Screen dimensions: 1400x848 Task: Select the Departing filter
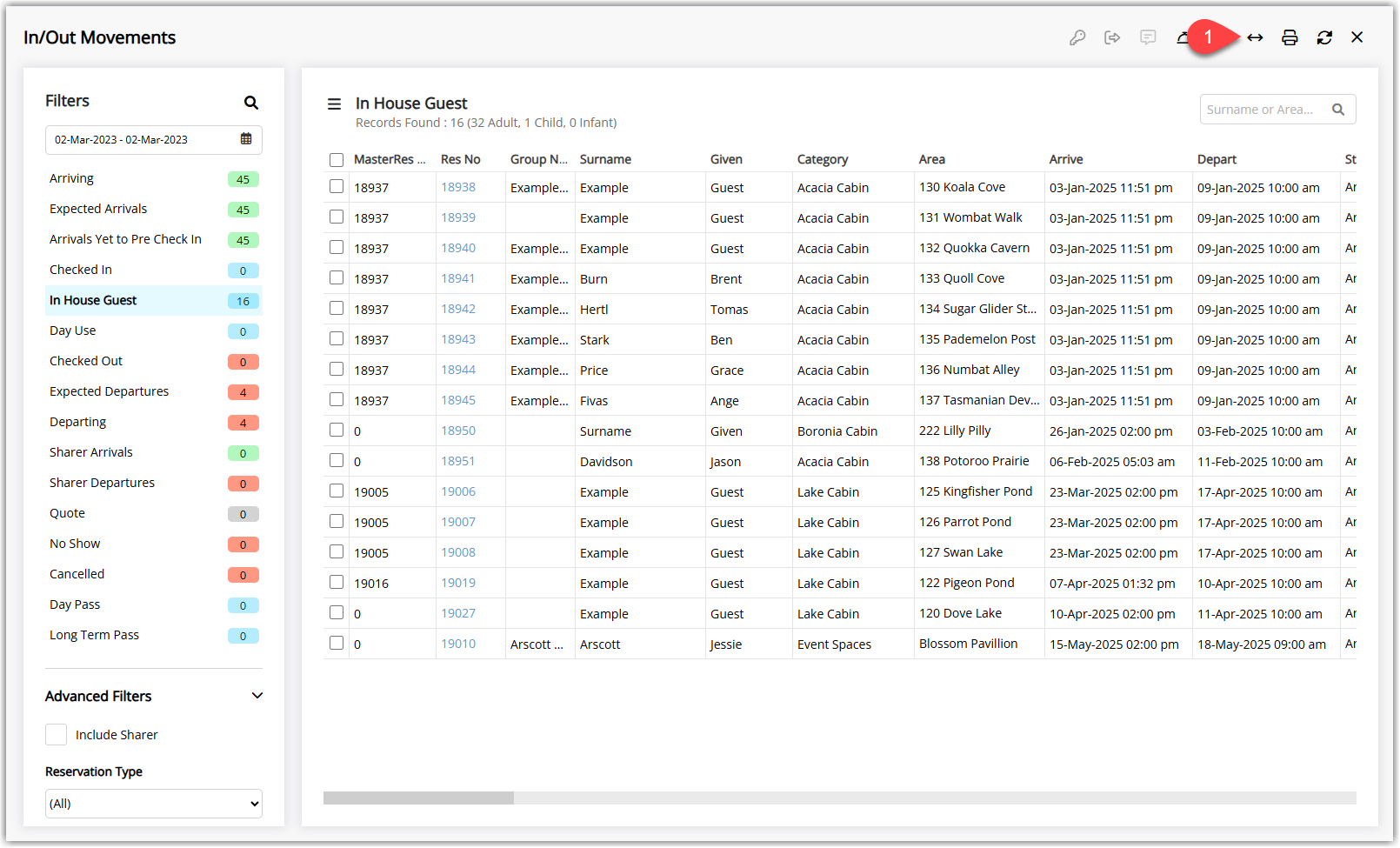154,422
